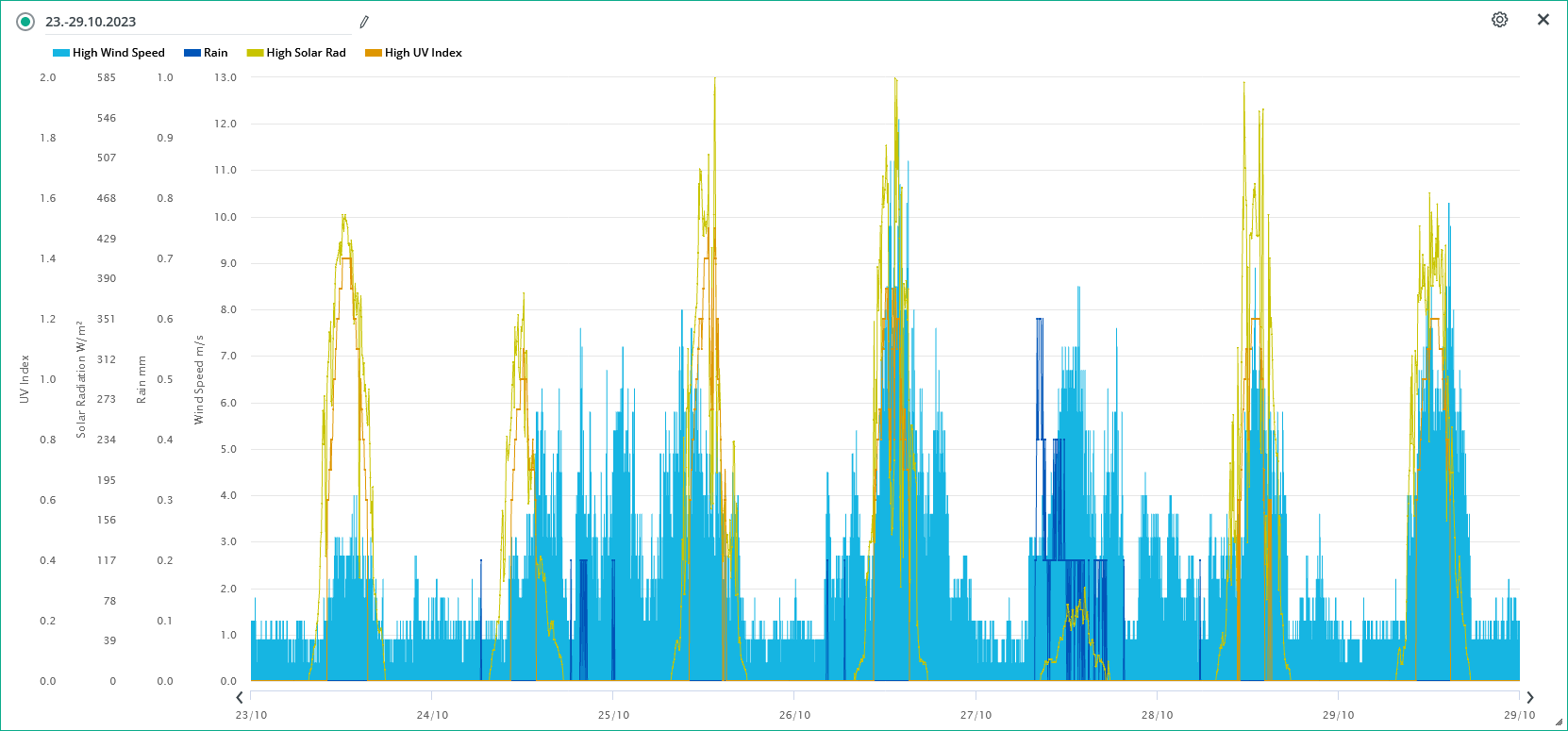Advance to next period with right chevron

[1530, 697]
